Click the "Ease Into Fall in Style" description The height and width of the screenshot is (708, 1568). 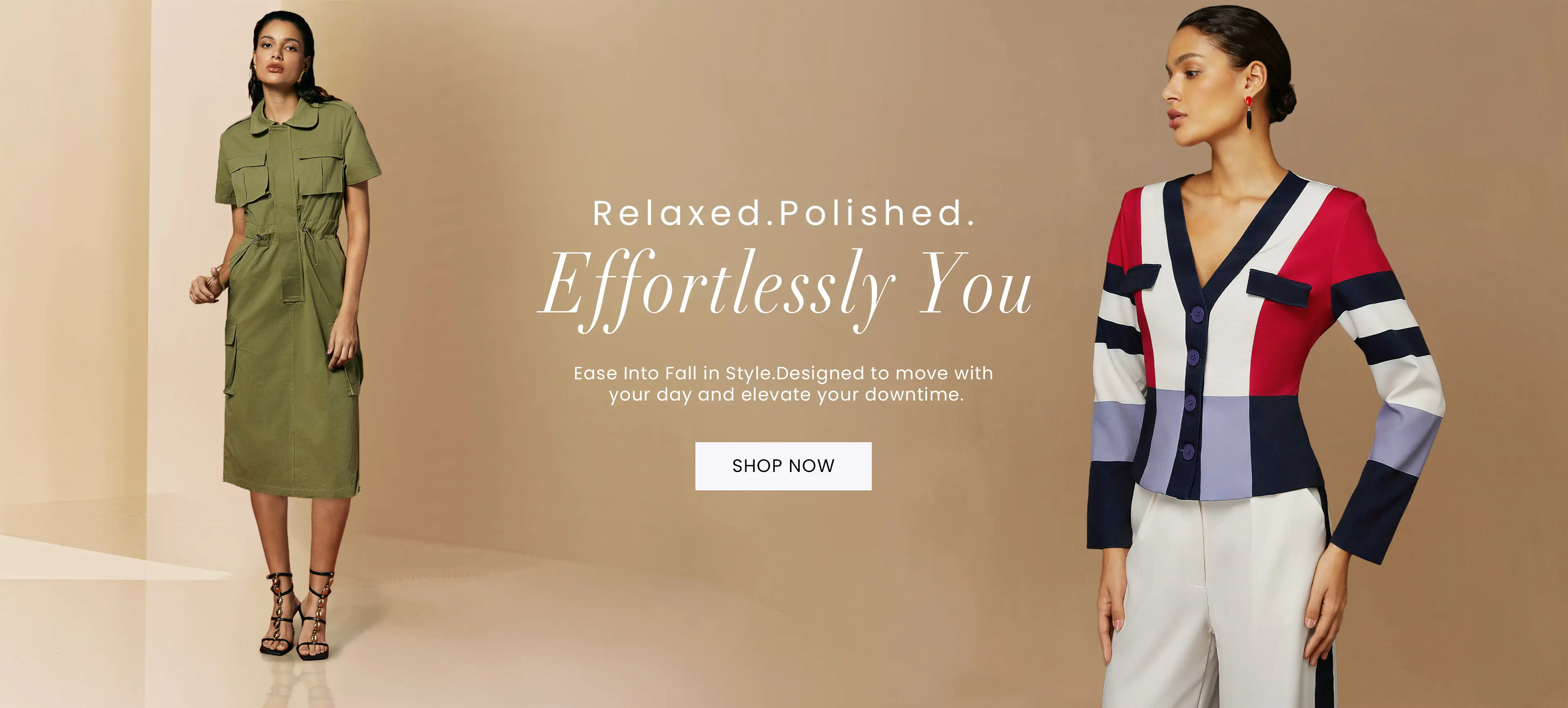784,383
